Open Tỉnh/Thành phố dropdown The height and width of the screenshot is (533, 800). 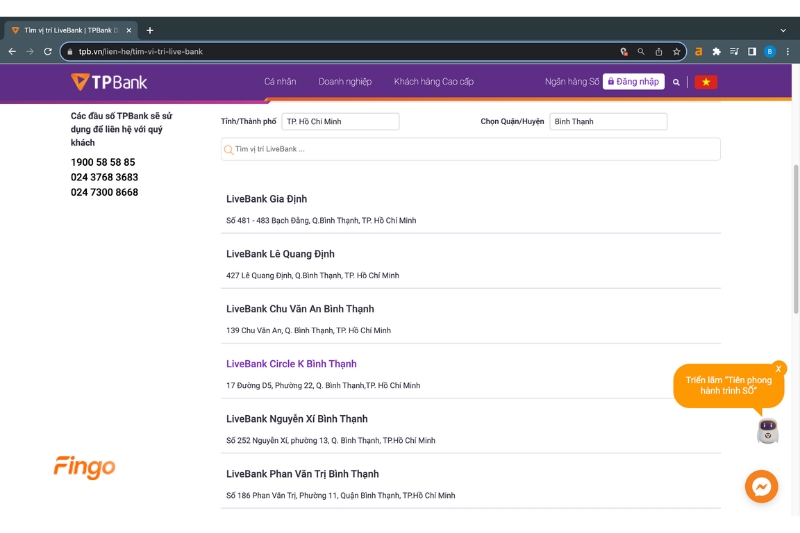pyautogui.click(x=340, y=121)
